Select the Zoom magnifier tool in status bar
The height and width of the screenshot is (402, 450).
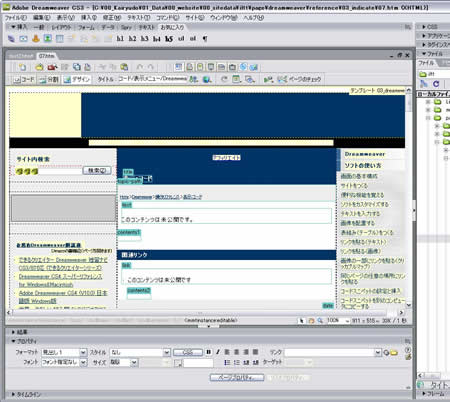pos(320,321)
